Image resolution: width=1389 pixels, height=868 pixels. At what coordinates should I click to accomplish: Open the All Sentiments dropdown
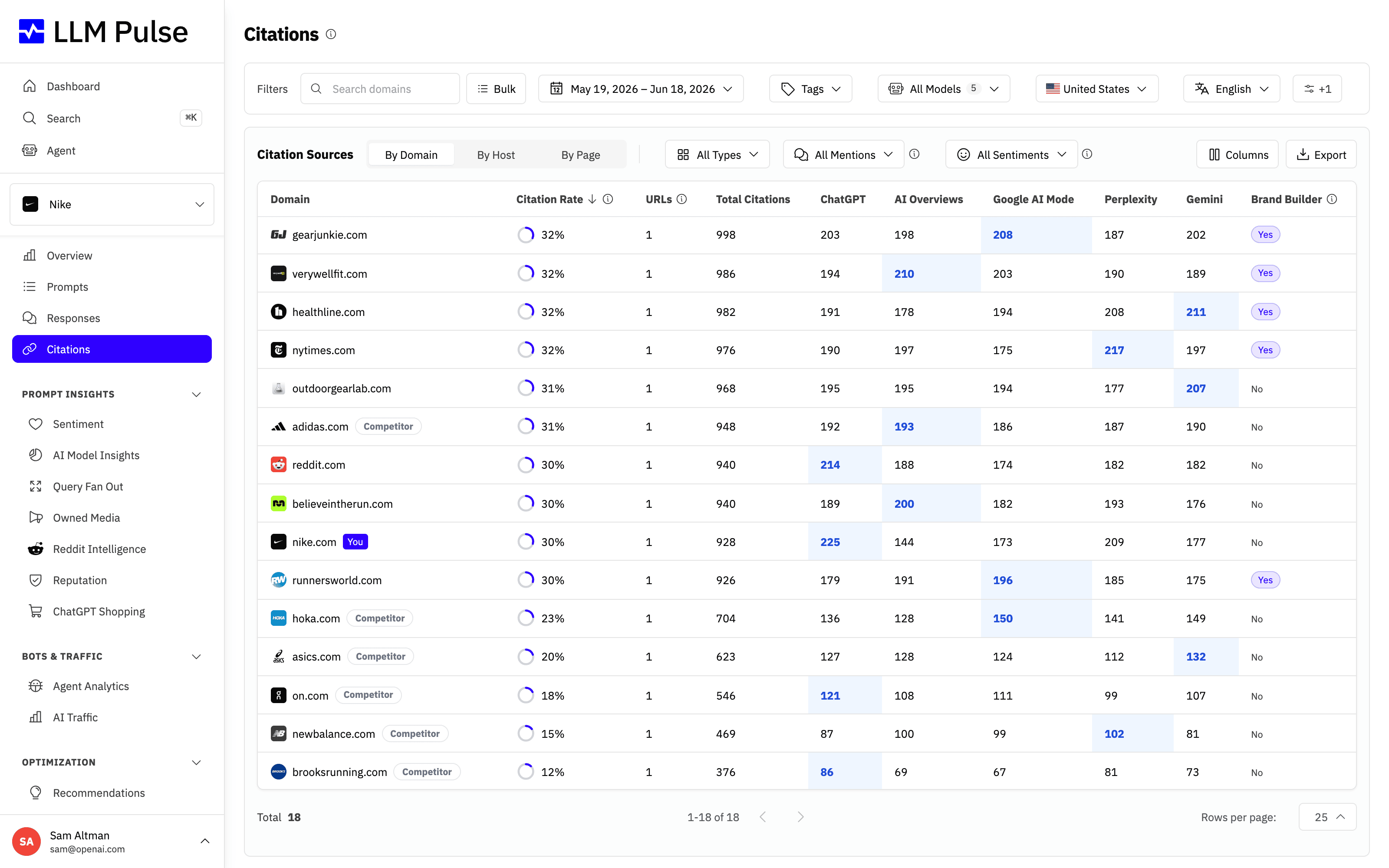tap(1011, 155)
